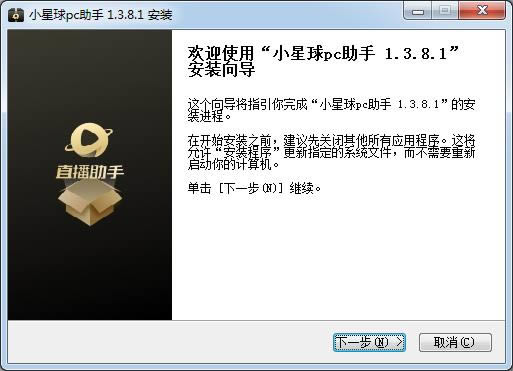Click the disabled maximize window button
513x371 pixels.
tap(445, 11)
